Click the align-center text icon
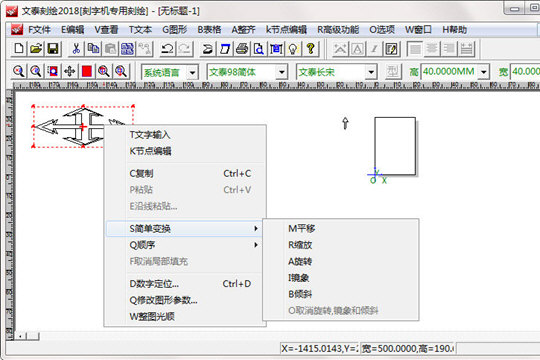This screenshot has height=360, width=540. click(x=432, y=49)
